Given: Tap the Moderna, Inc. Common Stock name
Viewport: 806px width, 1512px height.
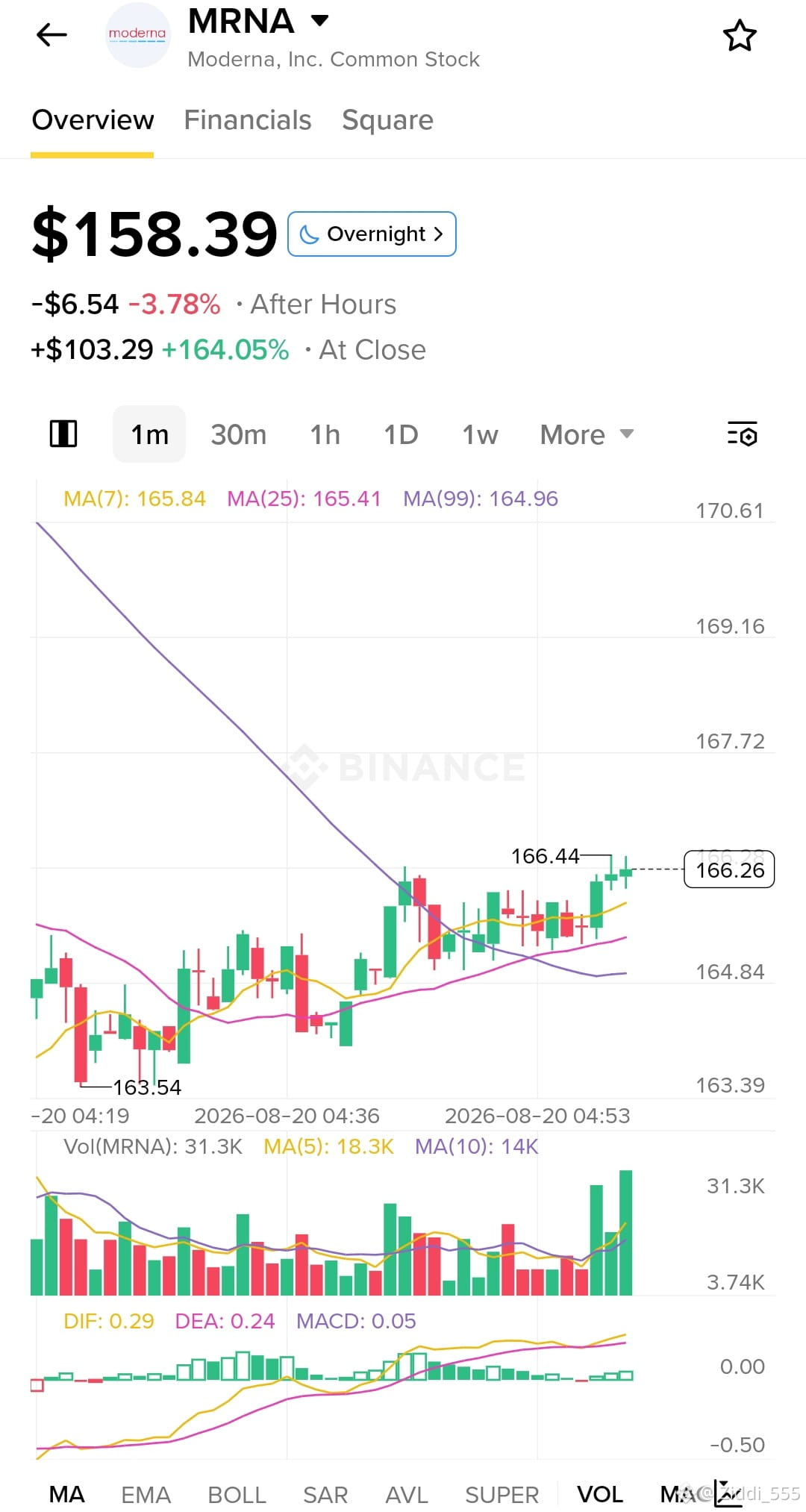Looking at the screenshot, I should click(334, 60).
